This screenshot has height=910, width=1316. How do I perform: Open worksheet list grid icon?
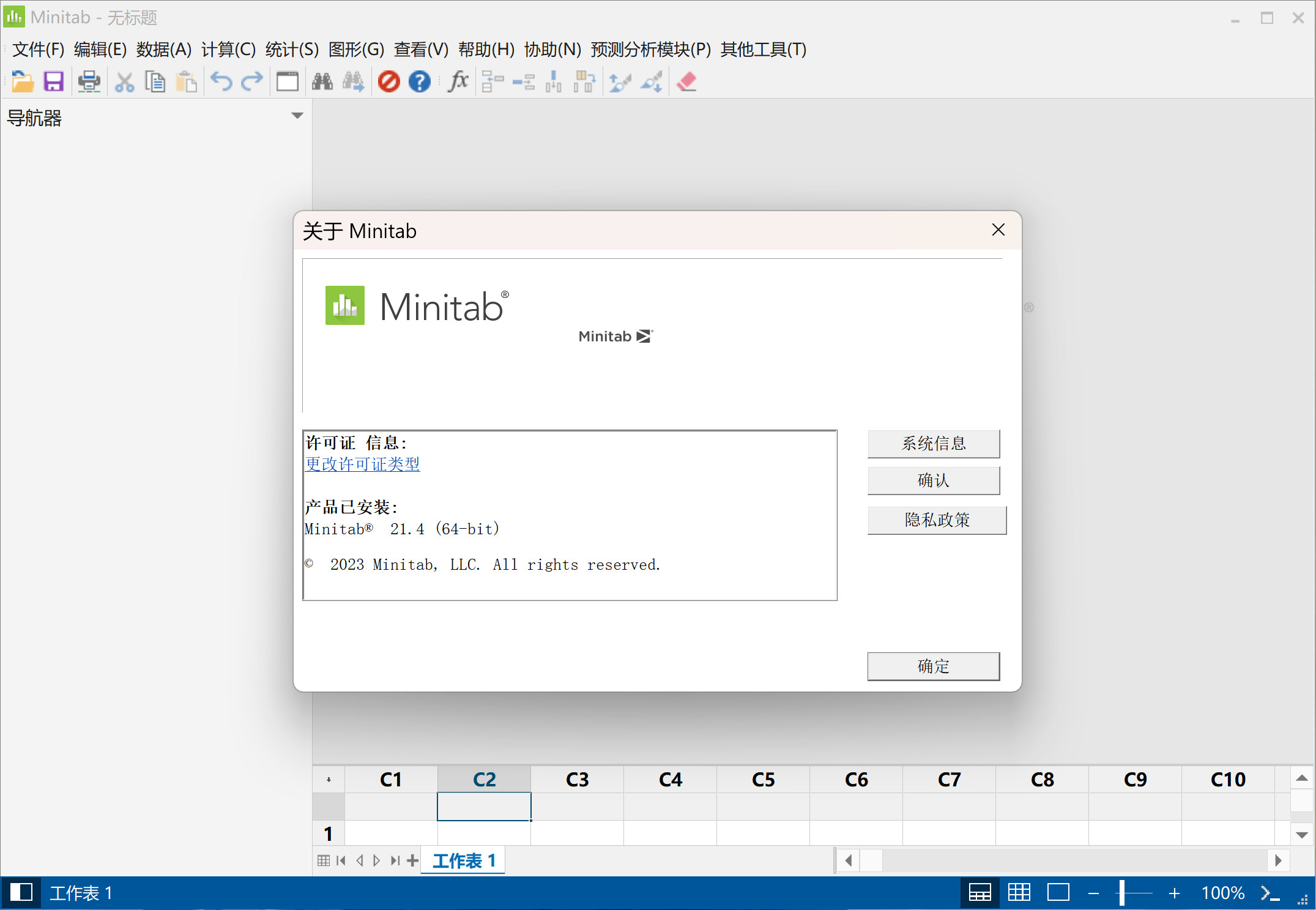click(x=324, y=861)
